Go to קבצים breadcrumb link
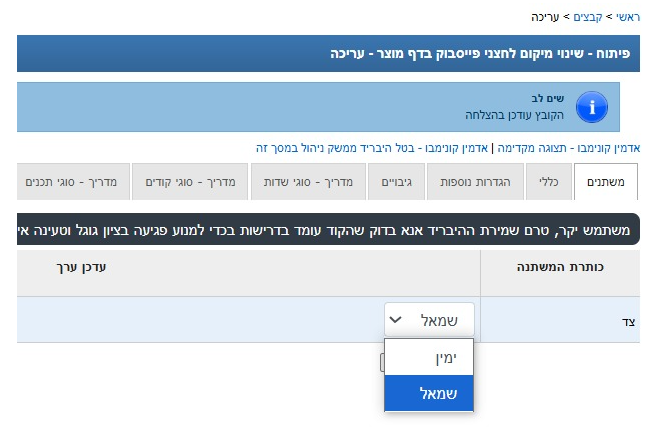 [x=588, y=17]
